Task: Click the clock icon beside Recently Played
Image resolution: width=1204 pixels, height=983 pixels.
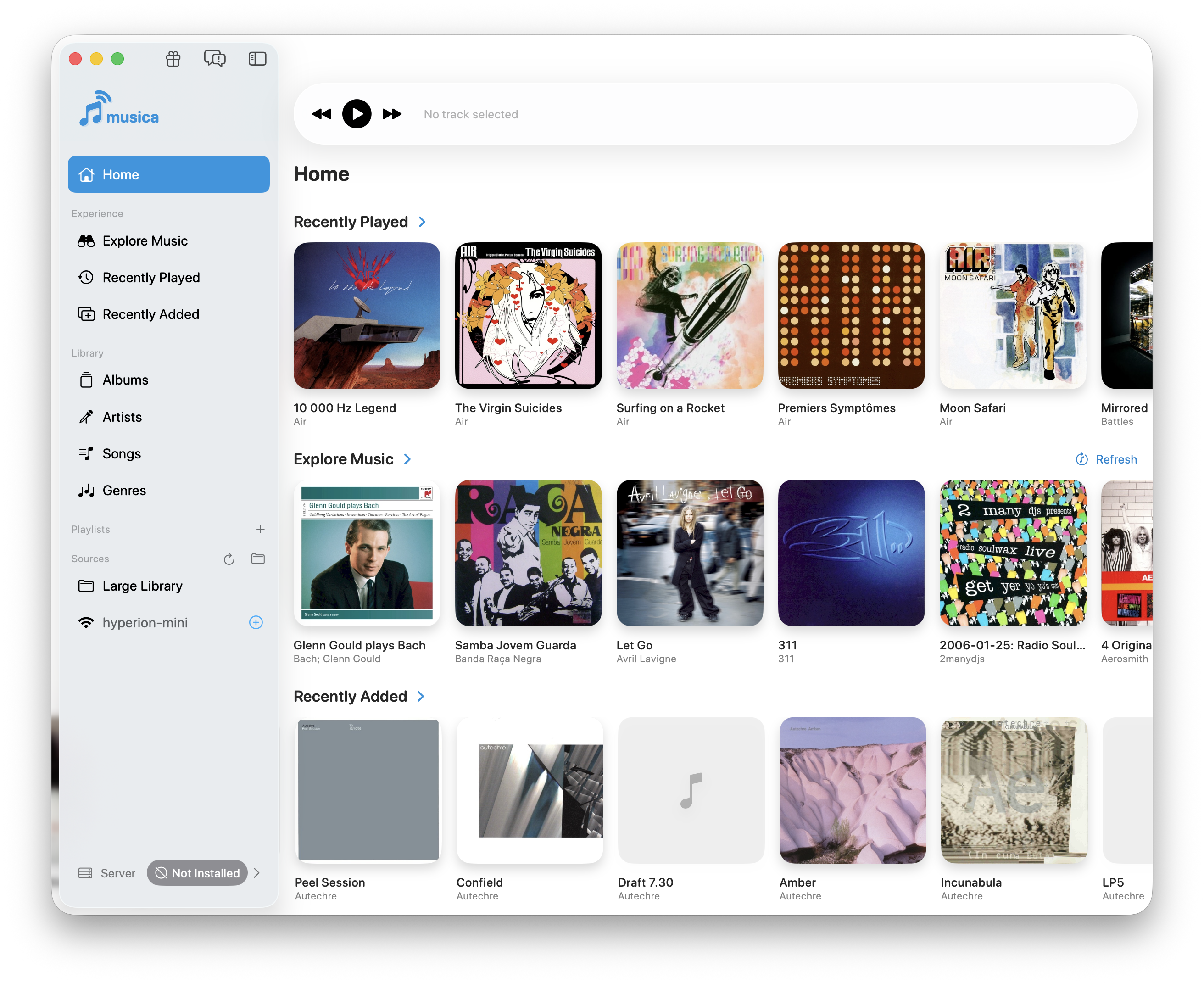Action: 86,278
